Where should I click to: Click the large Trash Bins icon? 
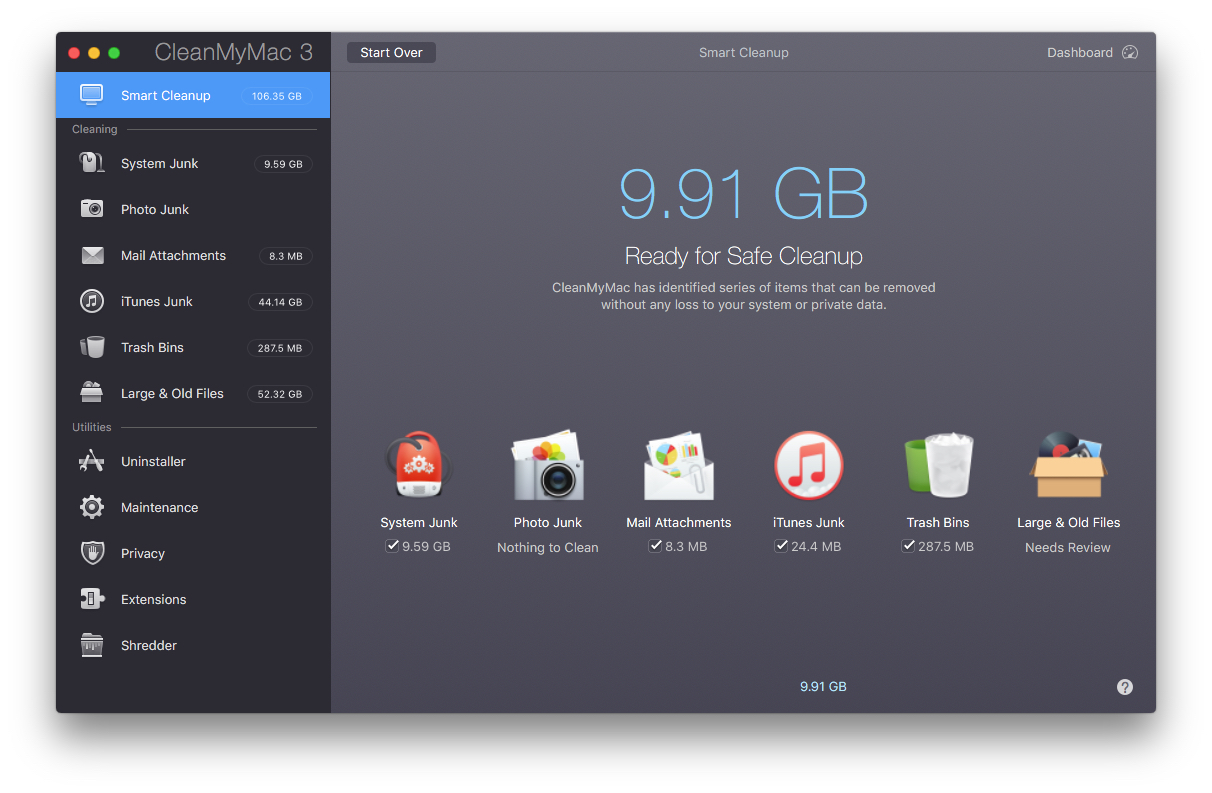click(x=938, y=466)
